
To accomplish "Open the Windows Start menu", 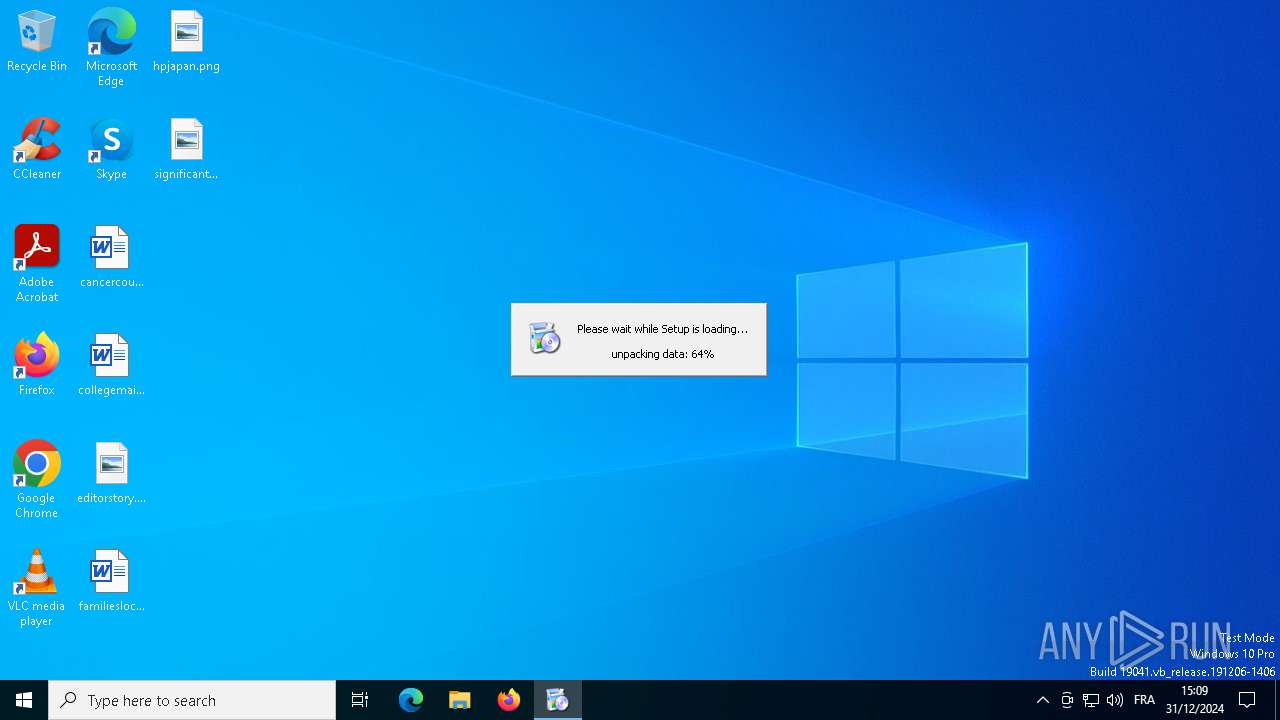I will [24, 700].
